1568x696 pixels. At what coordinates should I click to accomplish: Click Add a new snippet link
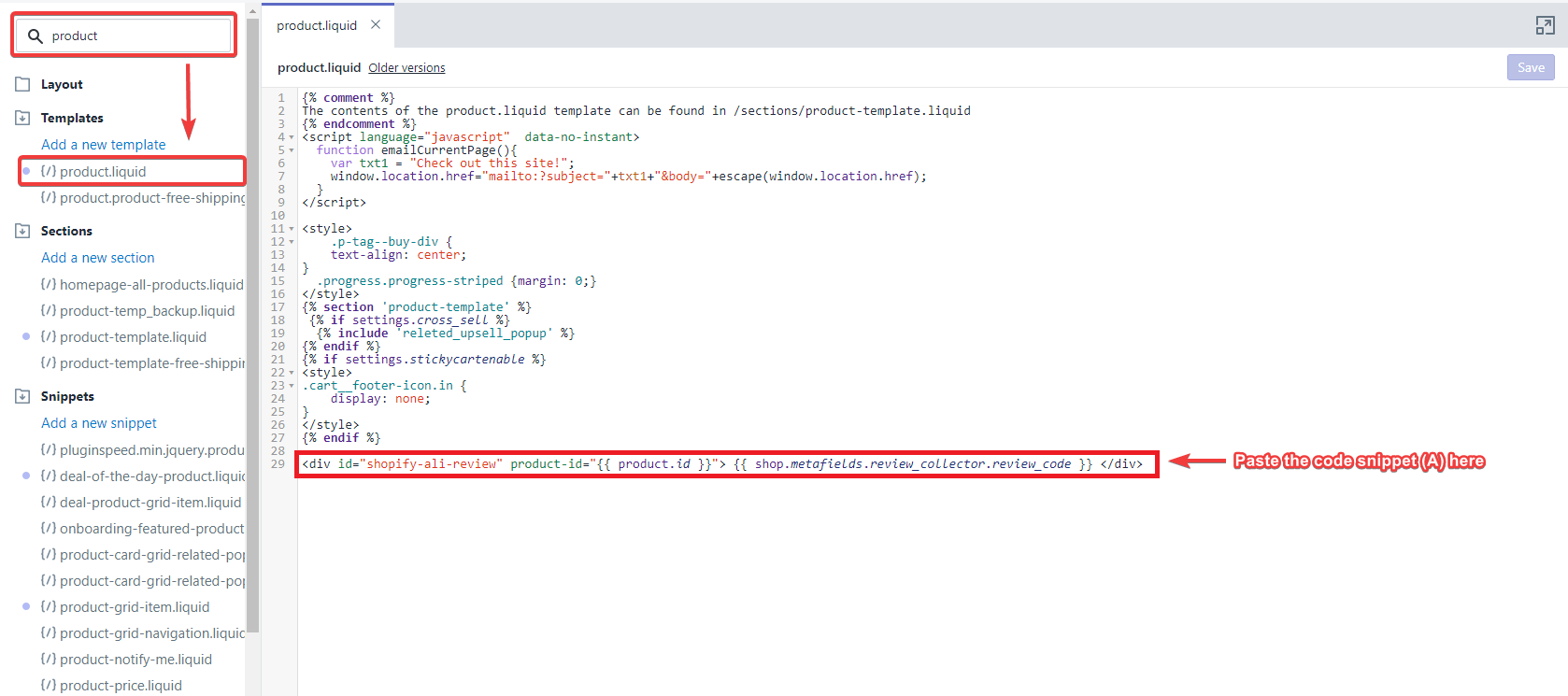point(99,423)
